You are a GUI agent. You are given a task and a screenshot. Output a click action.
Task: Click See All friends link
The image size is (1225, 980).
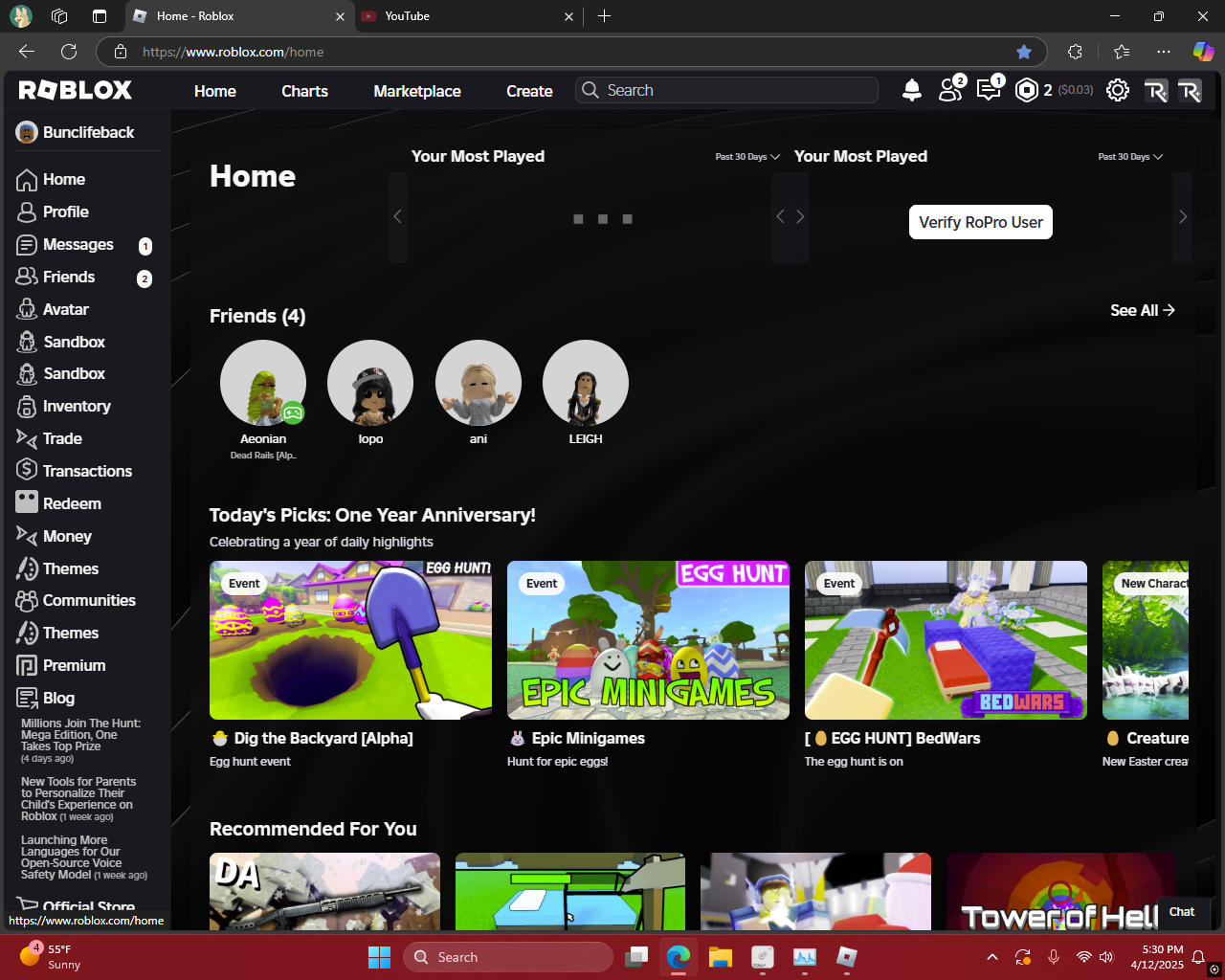1143,310
